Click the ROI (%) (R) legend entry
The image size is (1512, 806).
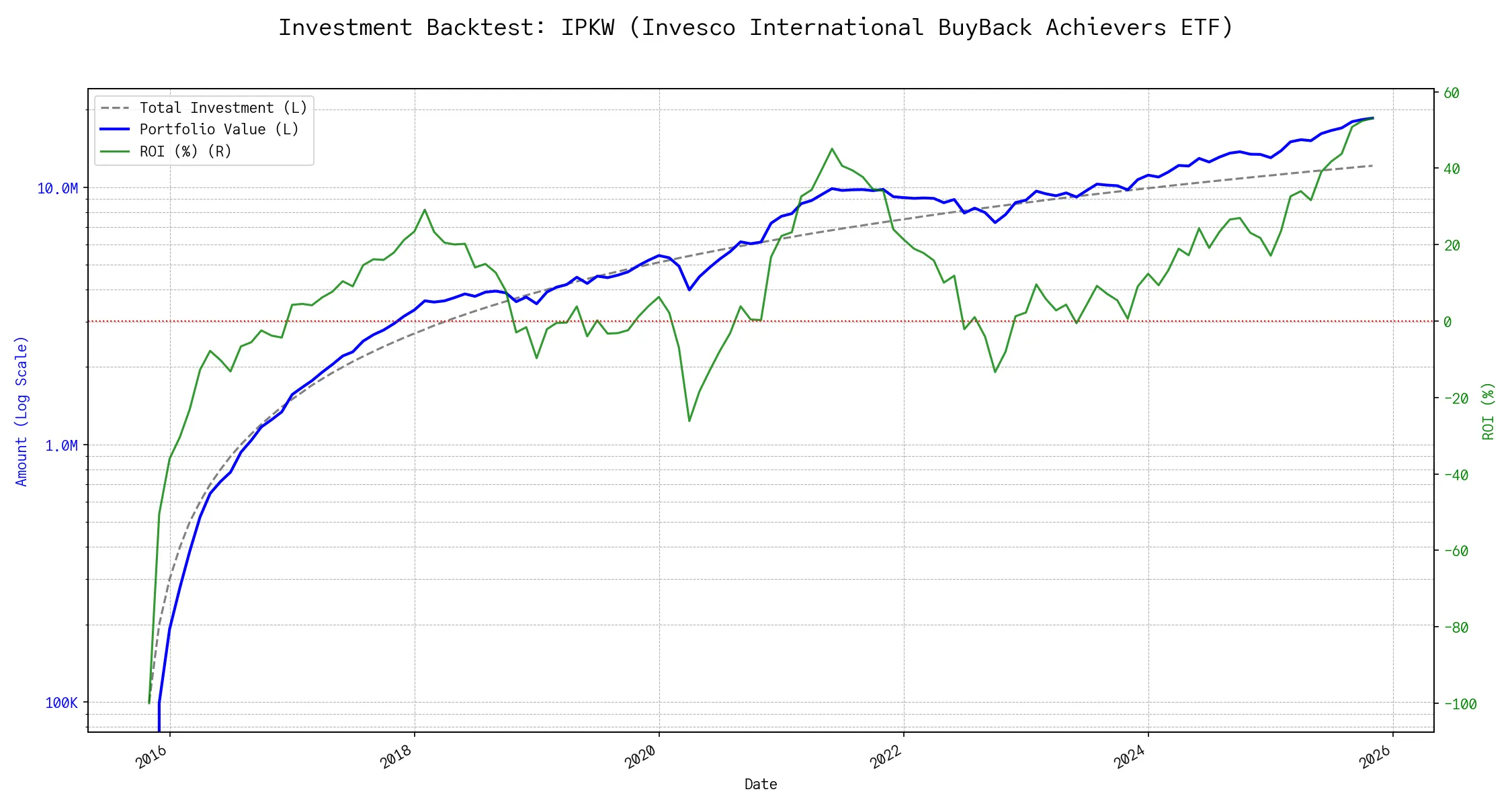tap(185, 152)
